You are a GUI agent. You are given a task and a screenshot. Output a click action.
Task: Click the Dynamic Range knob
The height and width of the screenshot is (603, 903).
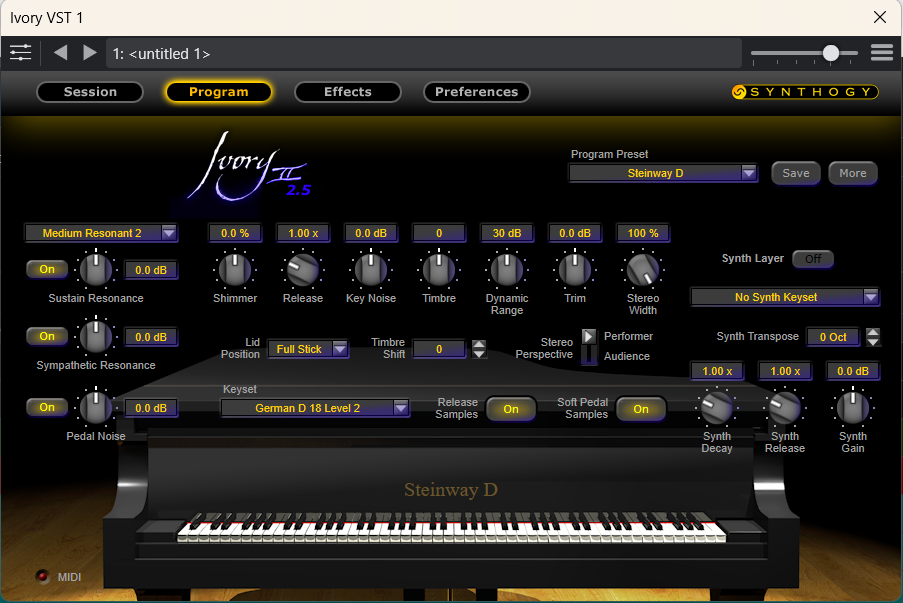(507, 270)
